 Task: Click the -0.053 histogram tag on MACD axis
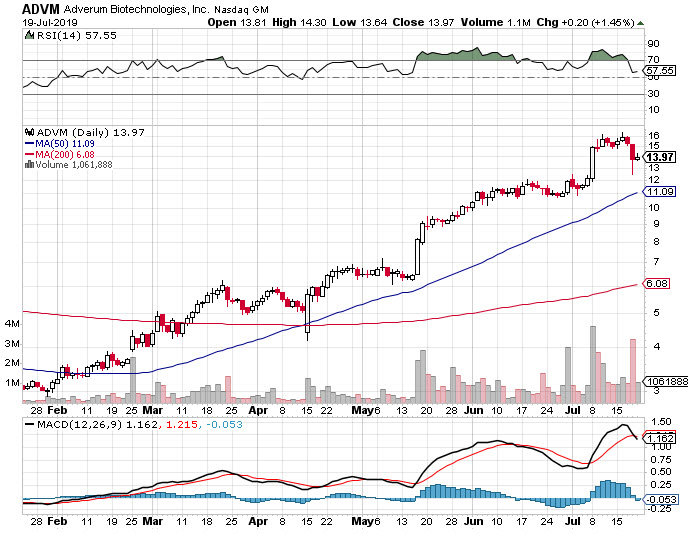(661, 499)
